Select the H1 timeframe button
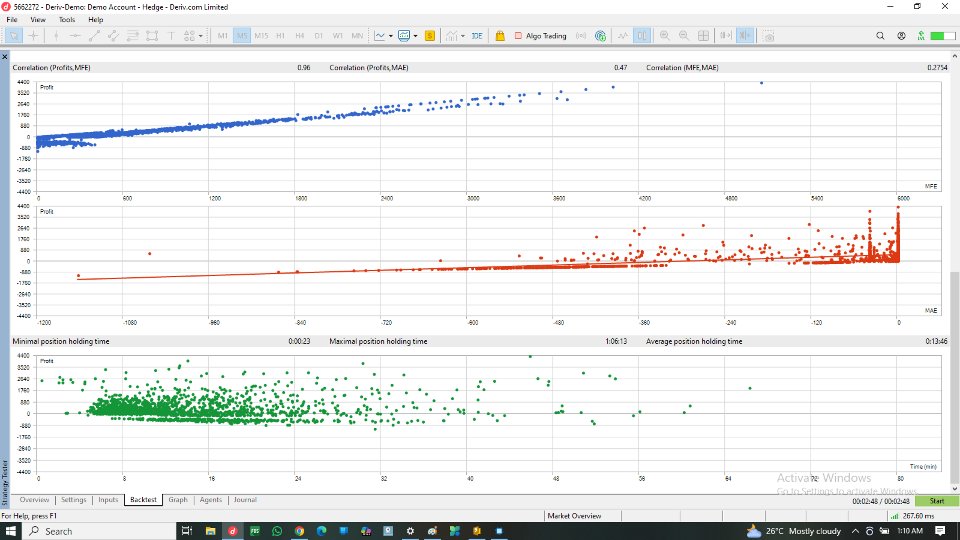 (x=280, y=36)
